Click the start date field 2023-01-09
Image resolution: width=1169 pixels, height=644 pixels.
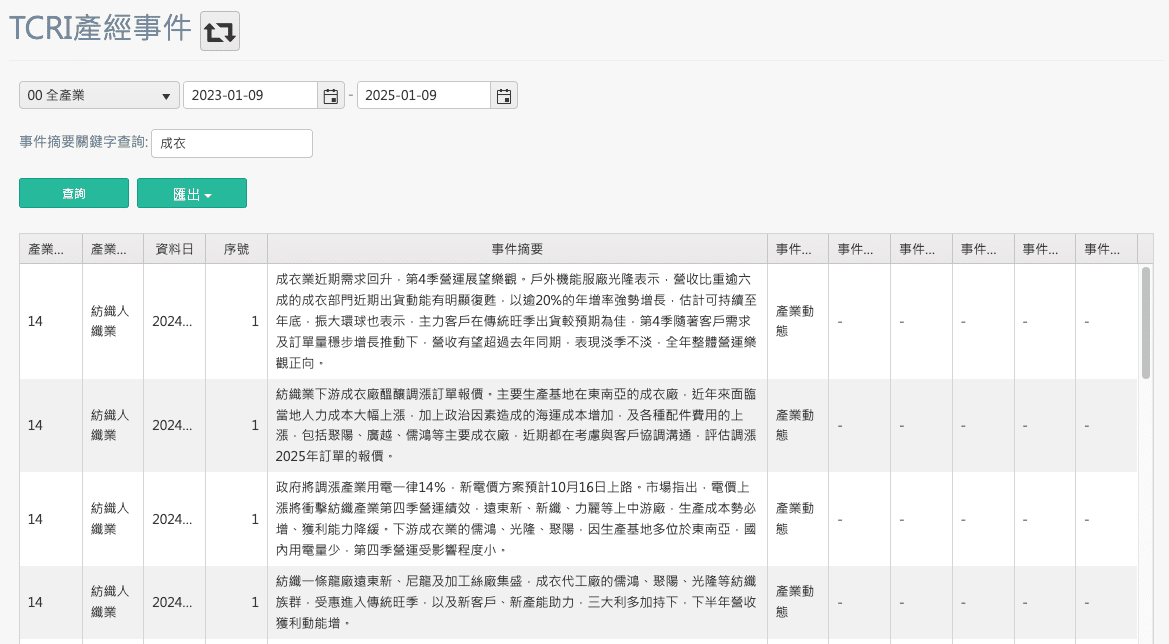250,95
